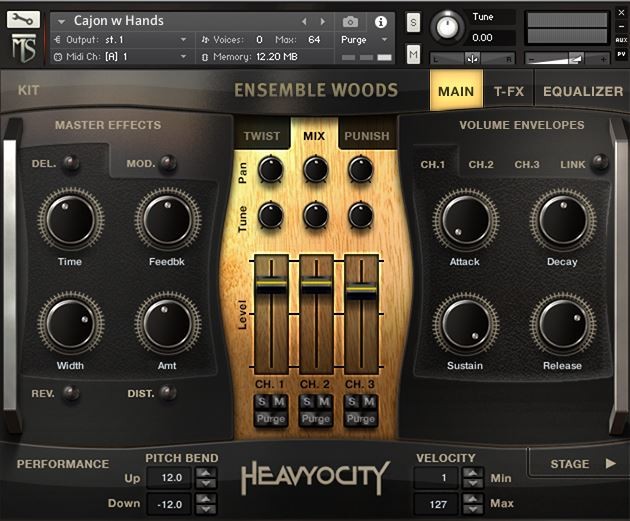This screenshot has width=630, height=521.
Task: Click the KIT label
Action: tap(29, 90)
